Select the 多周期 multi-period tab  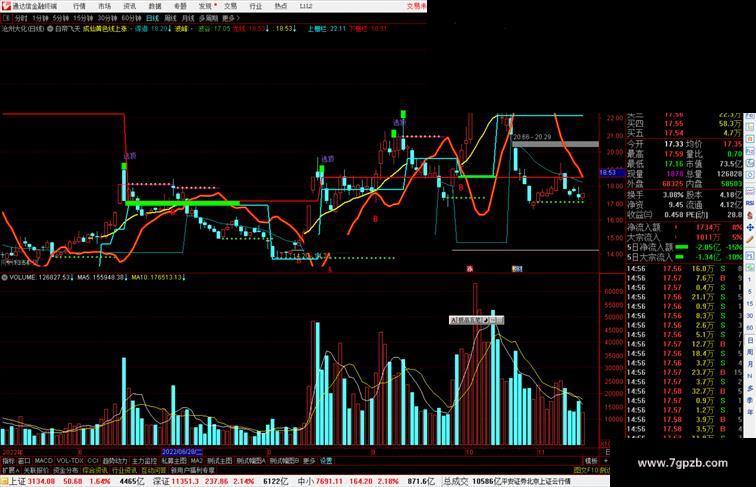208,18
